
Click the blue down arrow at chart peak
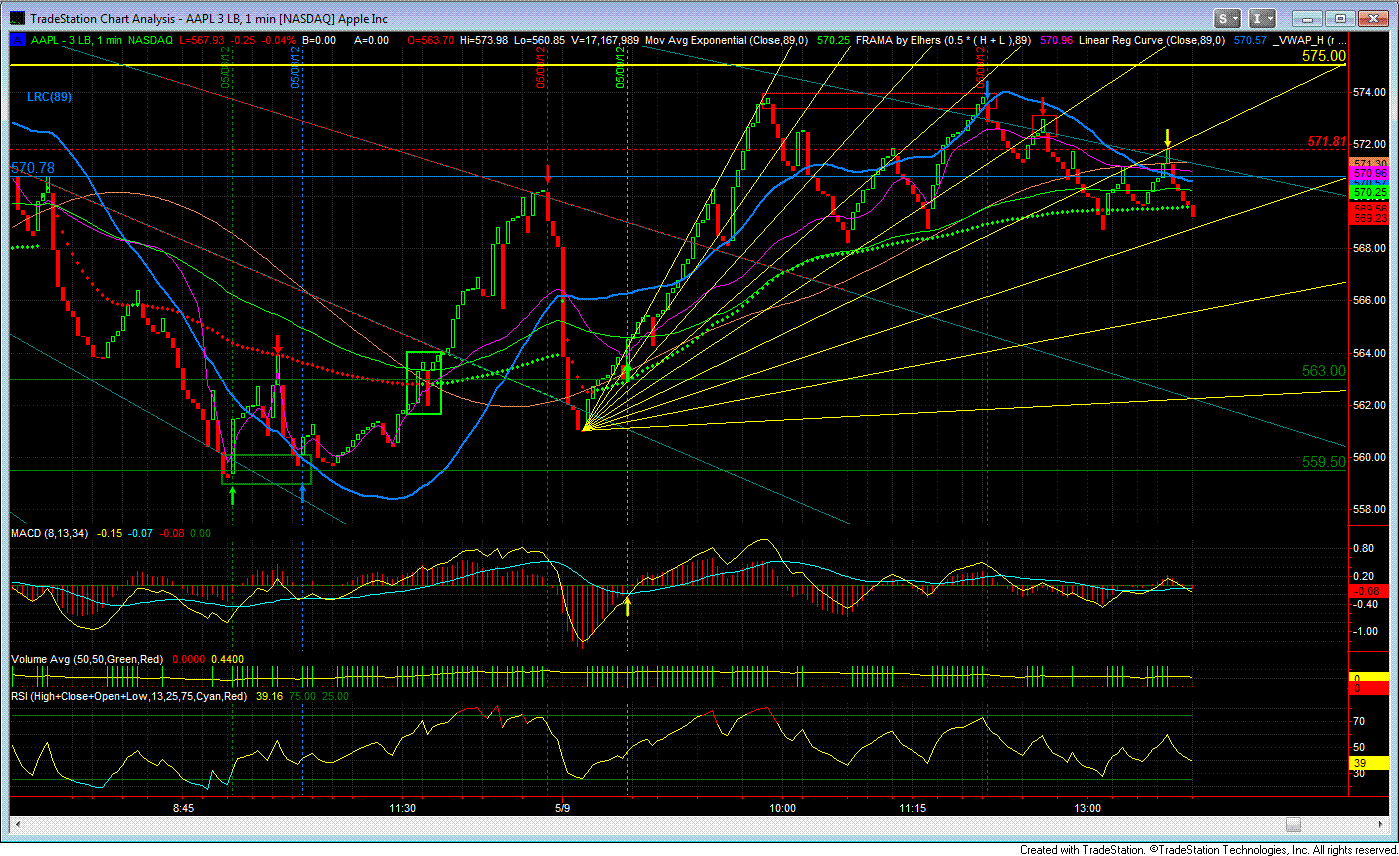click(x=987, y=92)
